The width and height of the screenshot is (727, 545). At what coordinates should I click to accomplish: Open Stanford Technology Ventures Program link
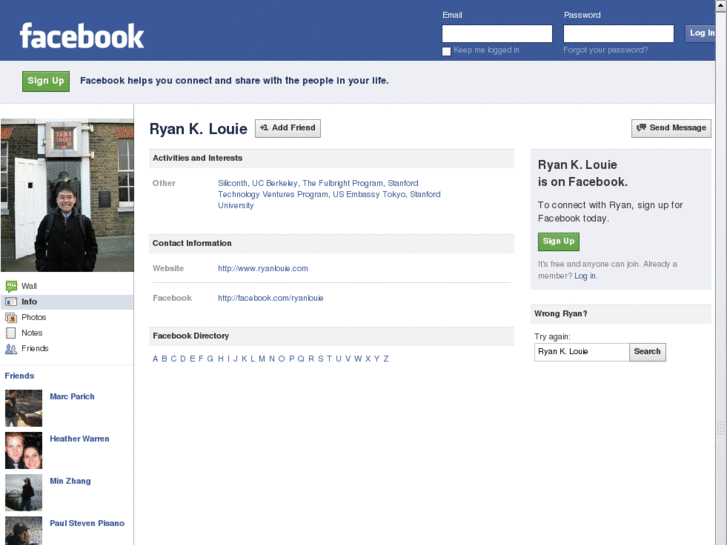(273, 194)
